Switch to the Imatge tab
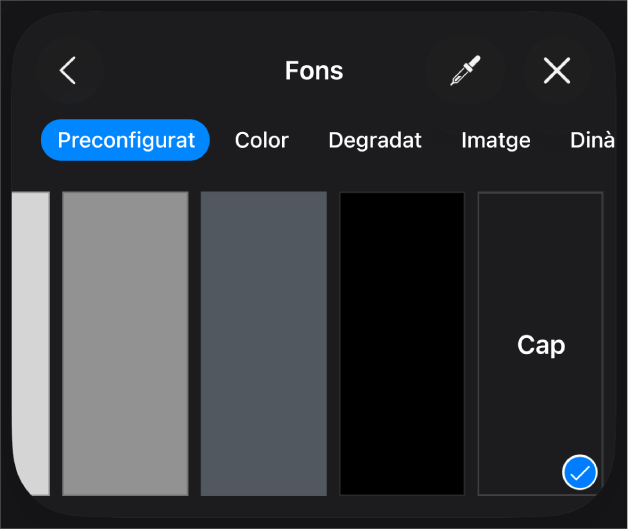This screenshot has height=529, width=628. [496, 141]
